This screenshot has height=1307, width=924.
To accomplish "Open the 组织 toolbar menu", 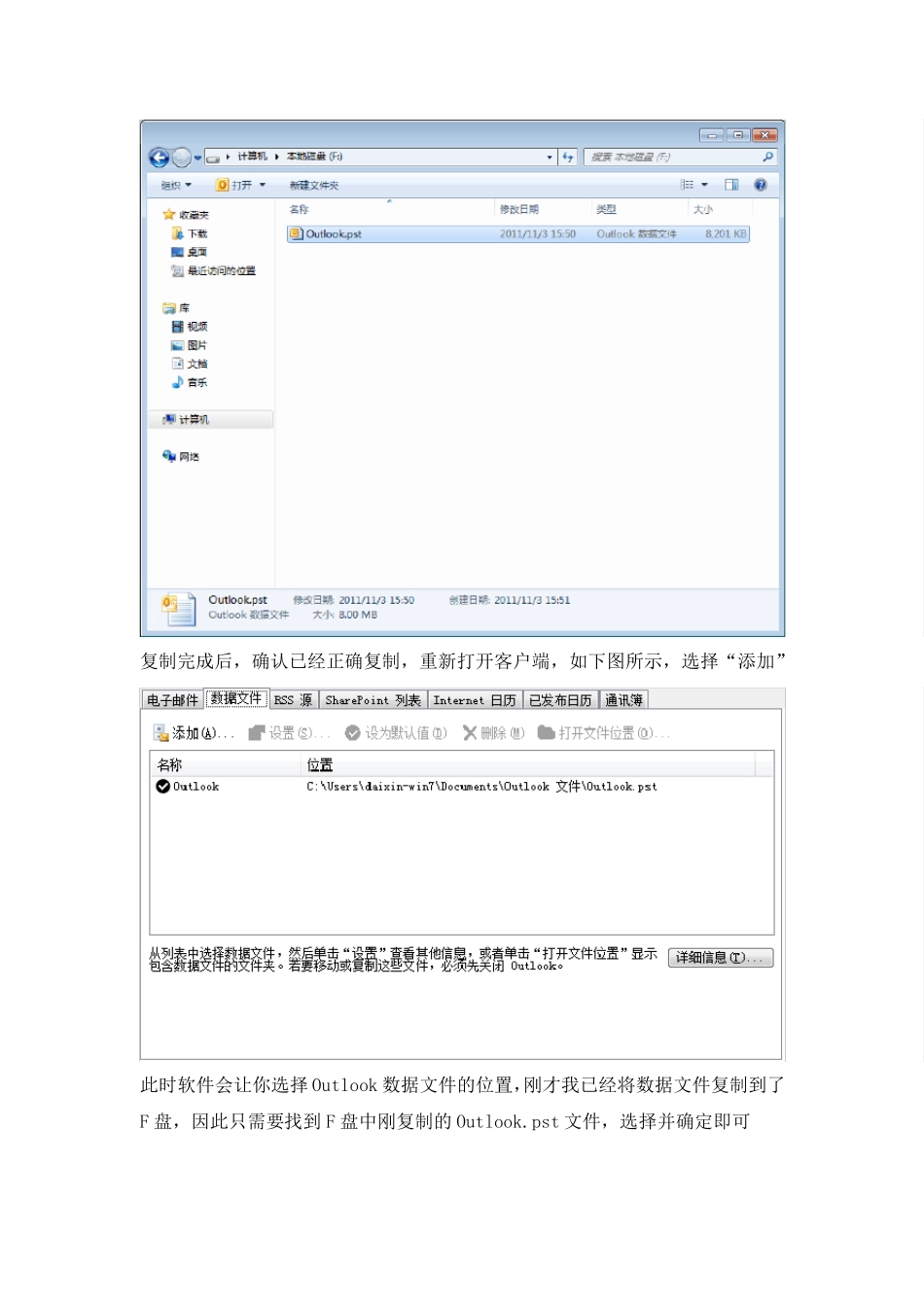I will pos(176,185).
